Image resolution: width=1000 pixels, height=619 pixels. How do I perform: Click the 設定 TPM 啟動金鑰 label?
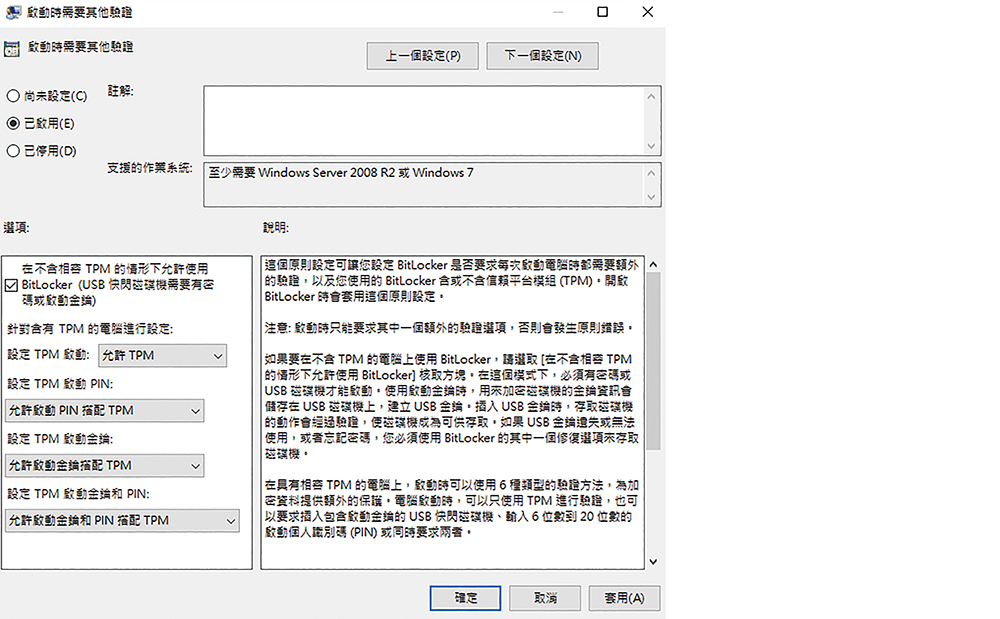click(60, 439)
